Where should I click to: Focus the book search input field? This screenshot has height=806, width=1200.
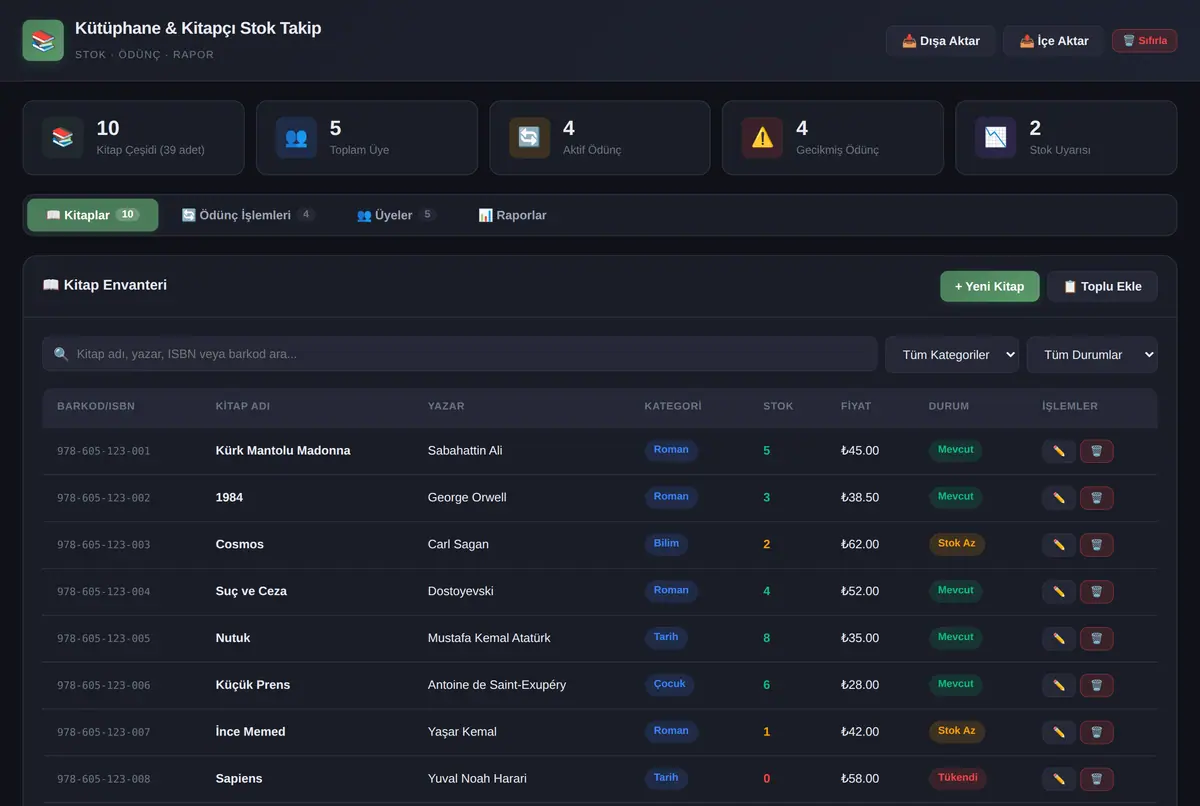(x=460, y=354)
